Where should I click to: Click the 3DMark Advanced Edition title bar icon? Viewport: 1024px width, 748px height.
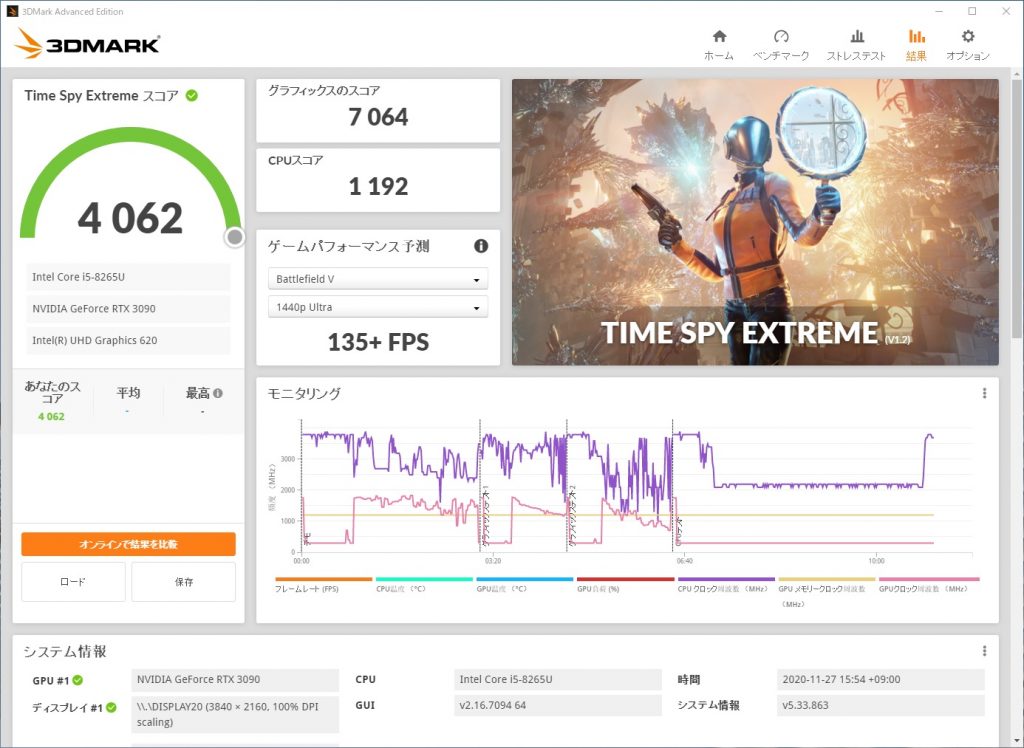[12, 11]
